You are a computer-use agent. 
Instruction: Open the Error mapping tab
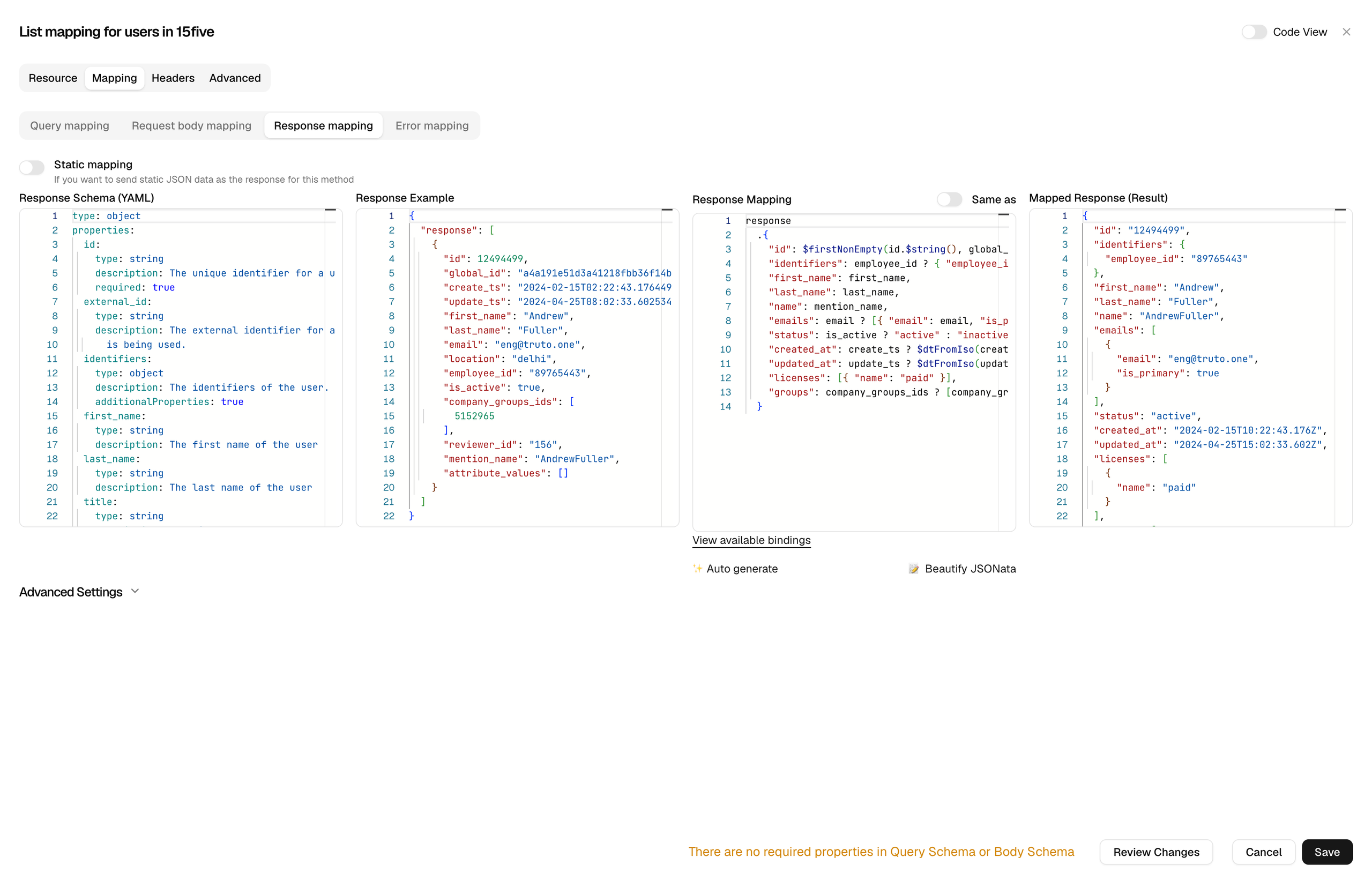click(432, 125)
